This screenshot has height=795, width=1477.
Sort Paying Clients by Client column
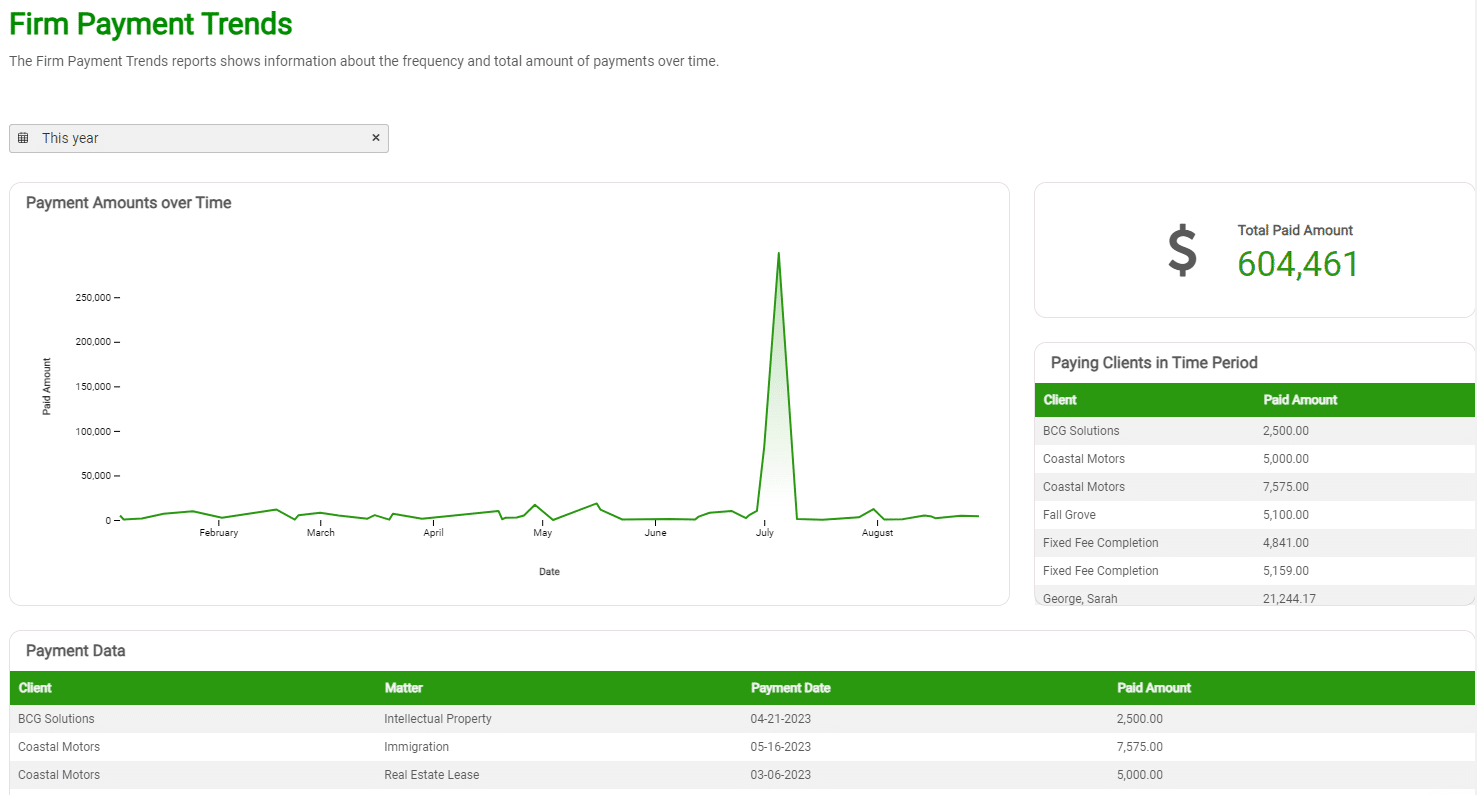(x=1060, y=400)
